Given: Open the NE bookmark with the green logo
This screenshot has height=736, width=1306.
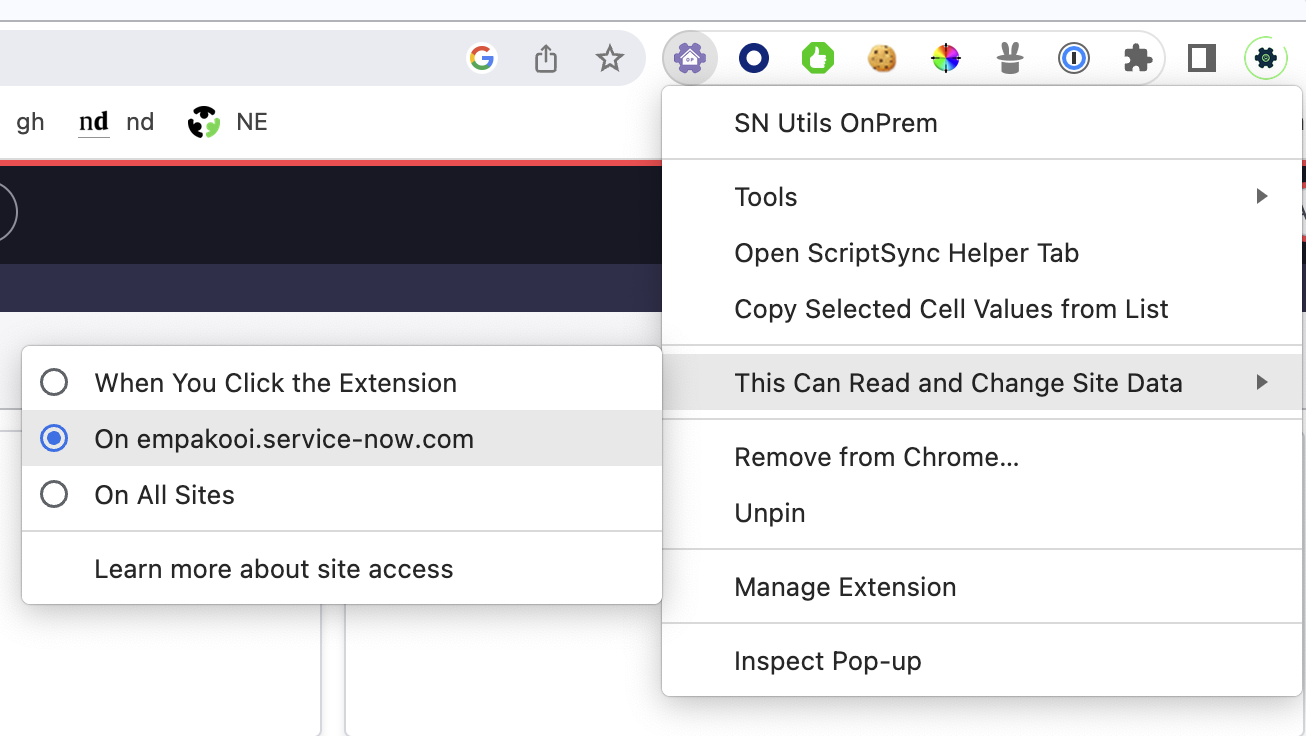Looking at the screenshot, I should 228,122.
